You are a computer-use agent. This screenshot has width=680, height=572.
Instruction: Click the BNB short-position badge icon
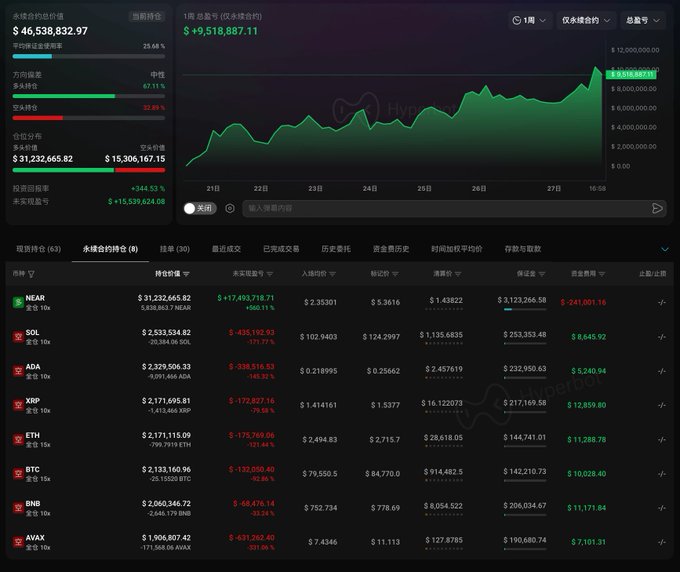click(x=18, y=508)
